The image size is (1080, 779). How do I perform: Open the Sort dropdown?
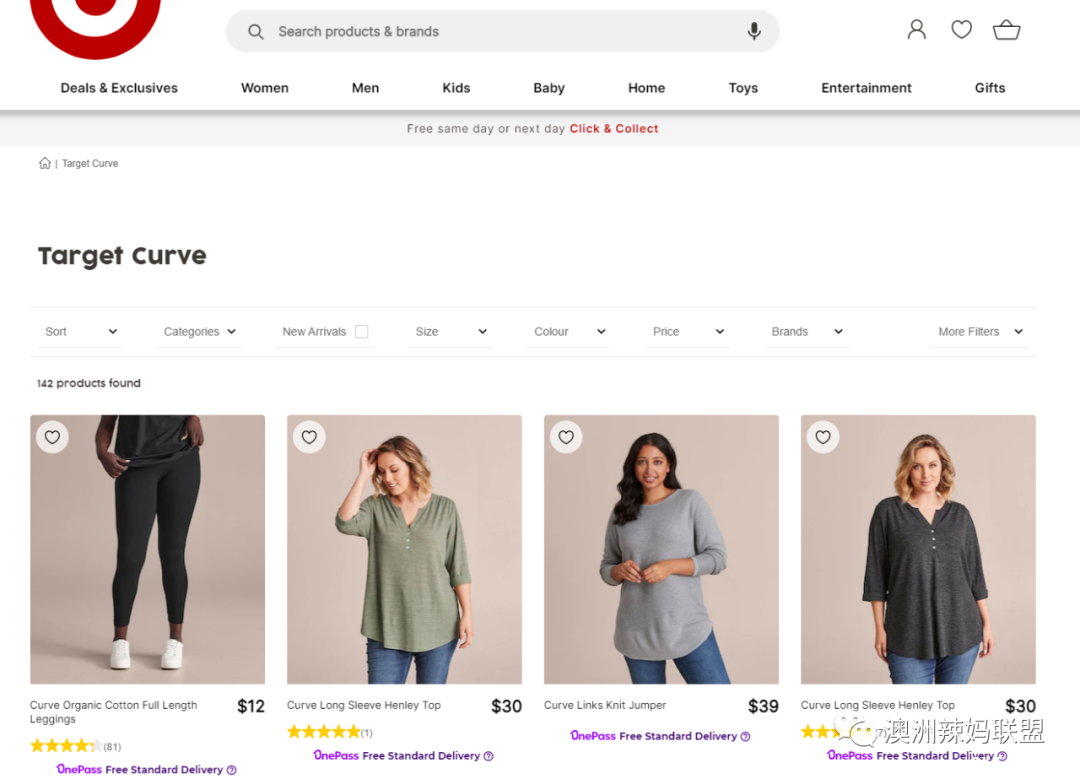tap(81, 331)
